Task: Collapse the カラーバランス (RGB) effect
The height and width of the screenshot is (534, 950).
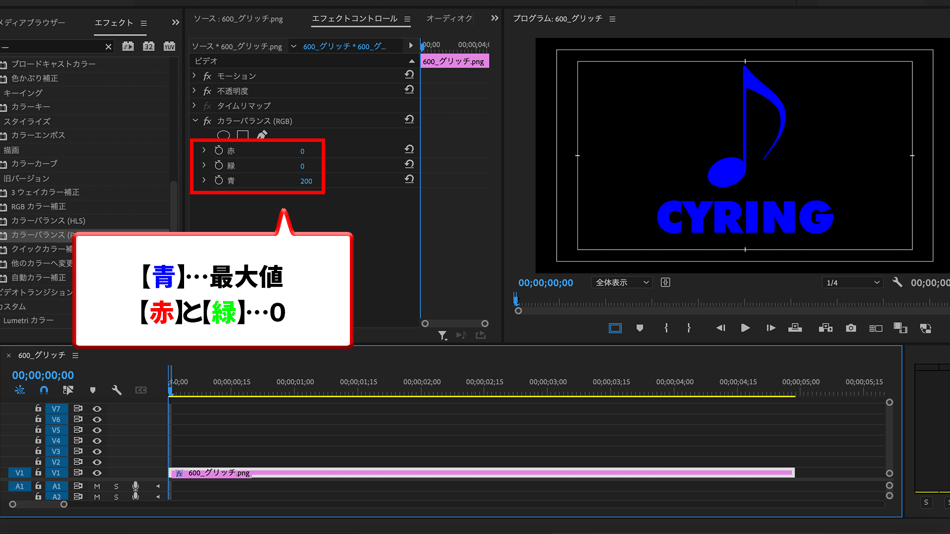Action: pyautogui.click(x=195, y=121)
